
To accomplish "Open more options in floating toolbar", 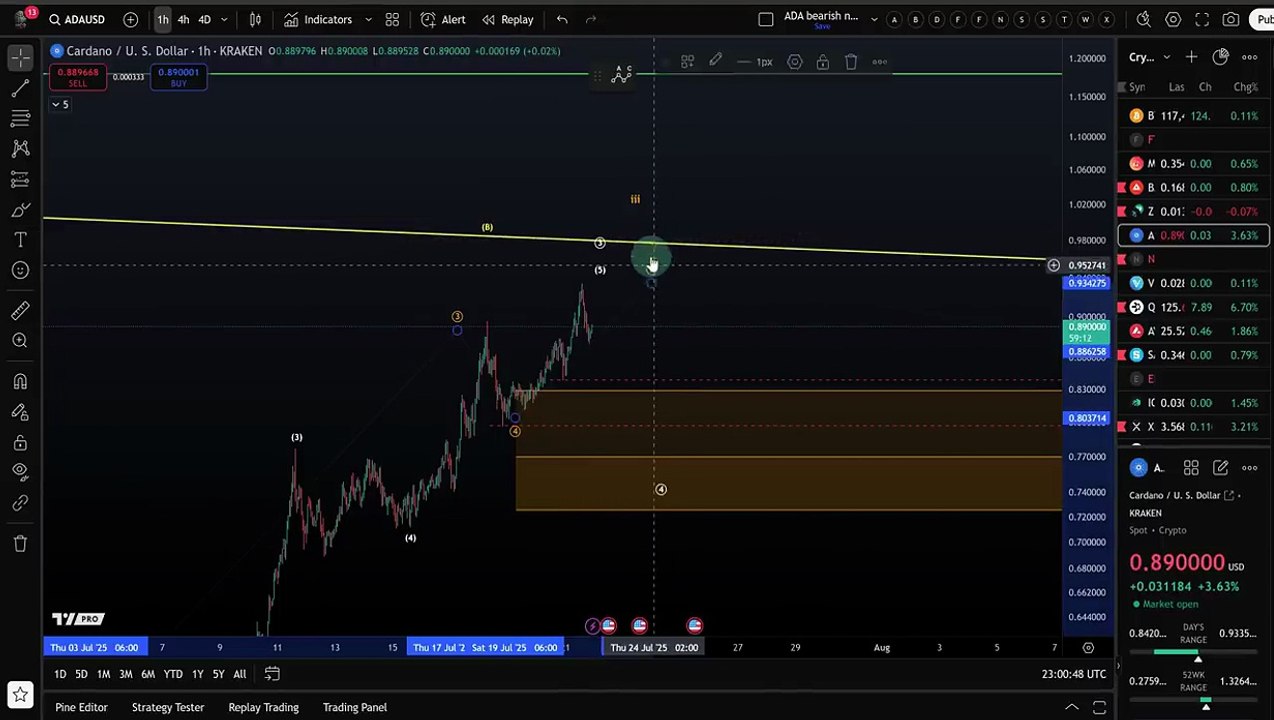I will [880, 62].
